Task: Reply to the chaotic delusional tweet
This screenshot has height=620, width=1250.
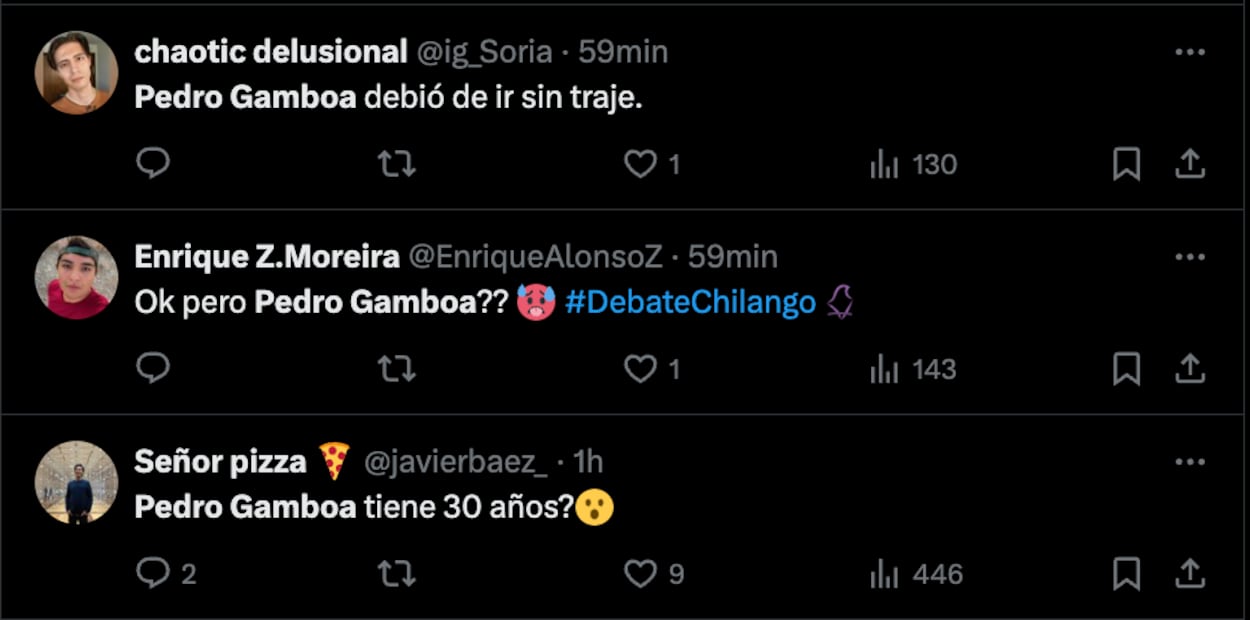Action: pos(153,163)
